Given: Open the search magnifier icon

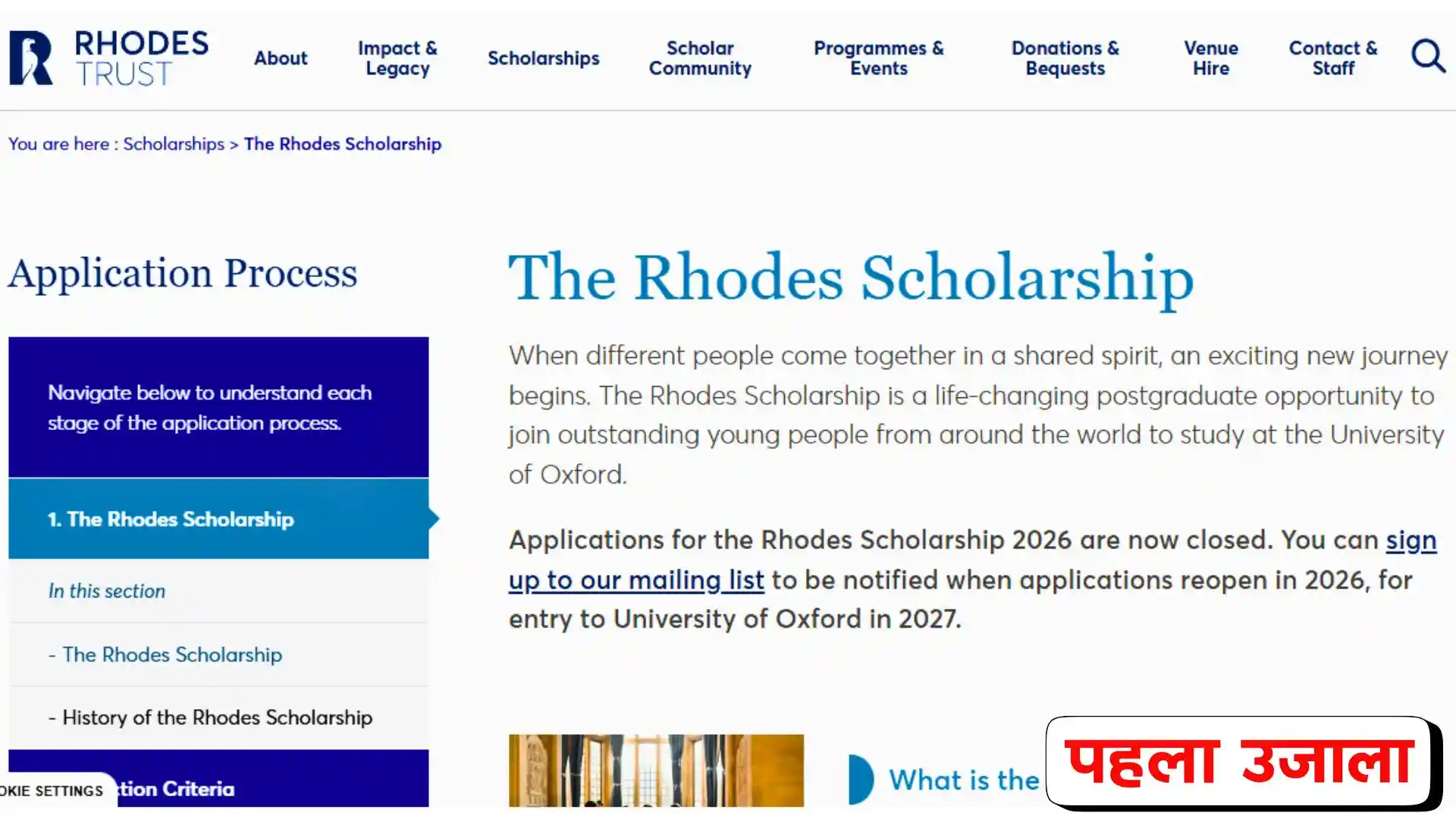Looking at the screenshot, I should [x=1429, y=56].
